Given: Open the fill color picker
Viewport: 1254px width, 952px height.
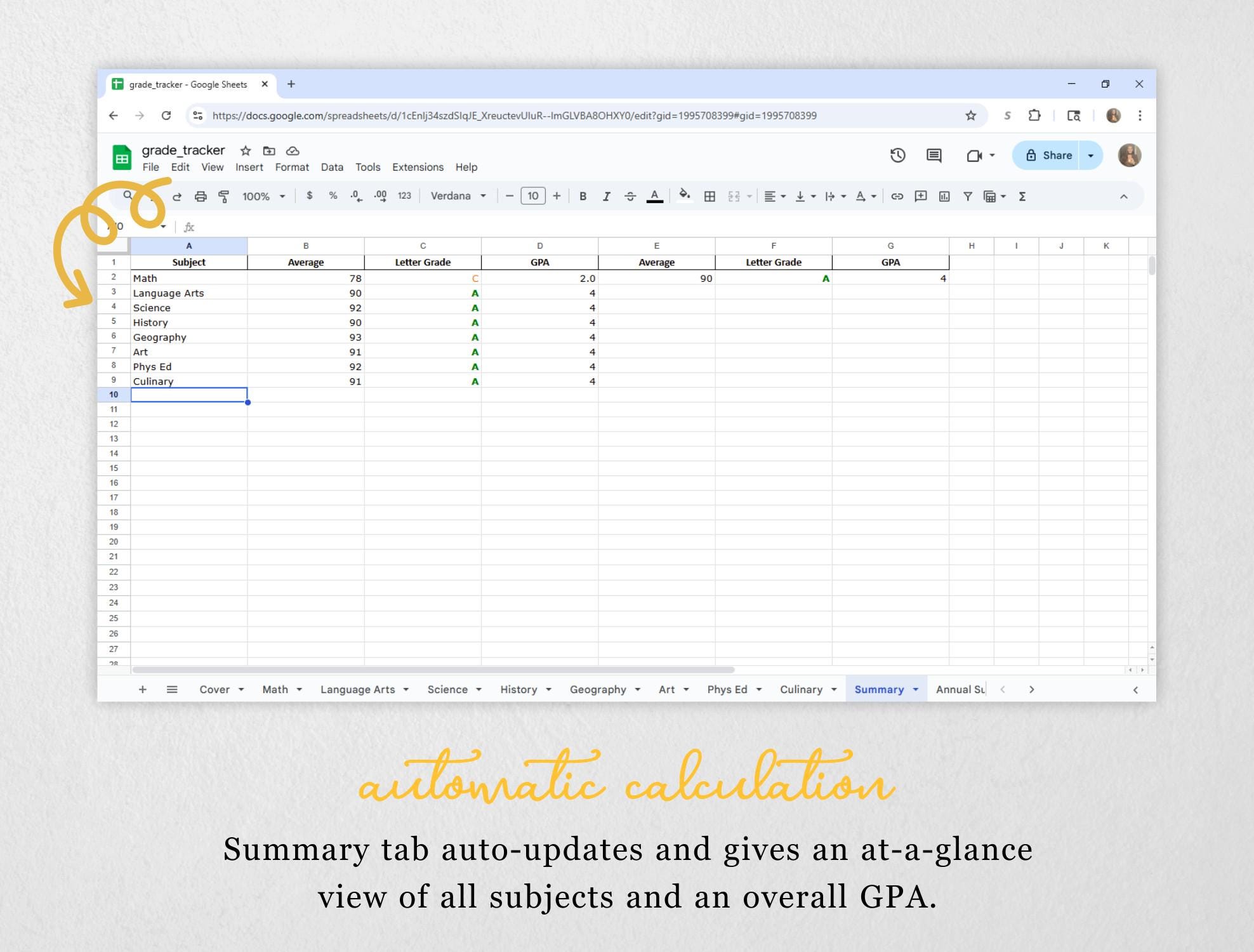Looking at the screenshot, I should coord(685,195).
